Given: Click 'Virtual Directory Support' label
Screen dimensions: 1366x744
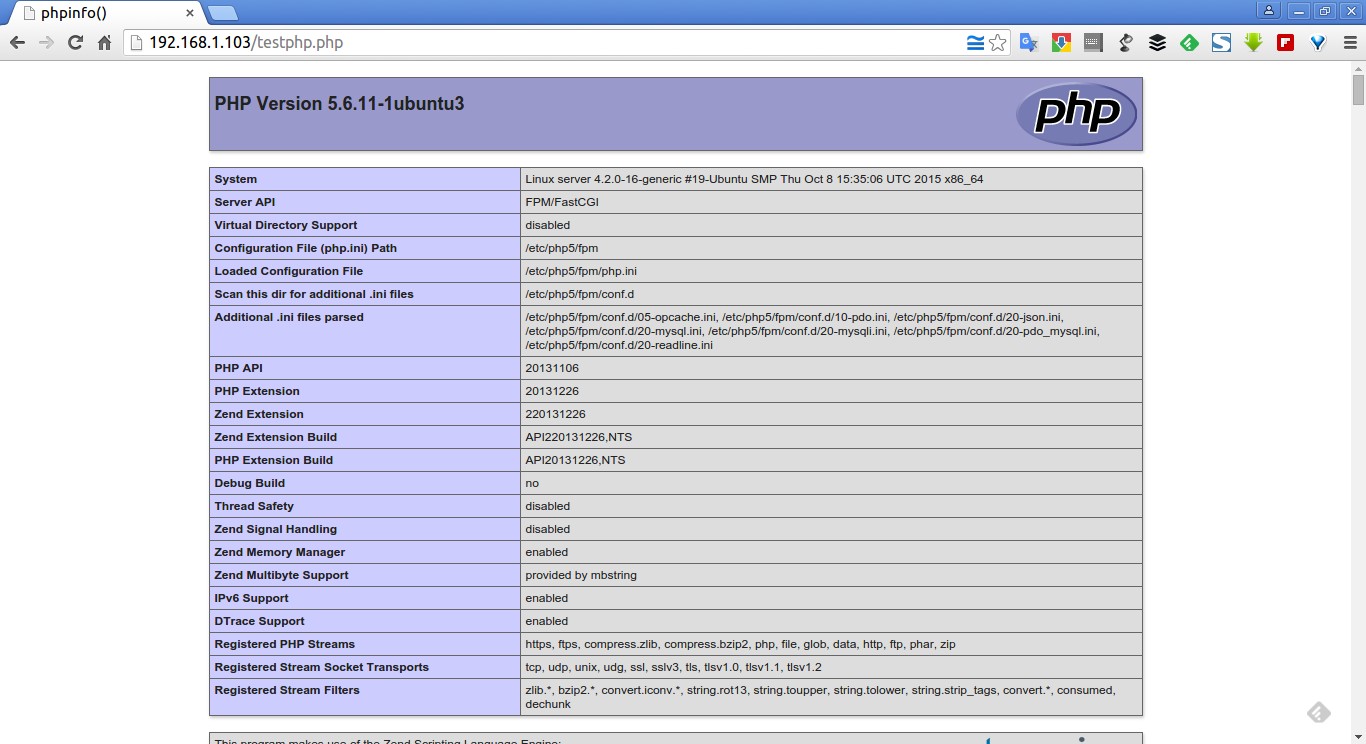Looking at the screenshot, I should pyautogui.click(x=285, y=225).
